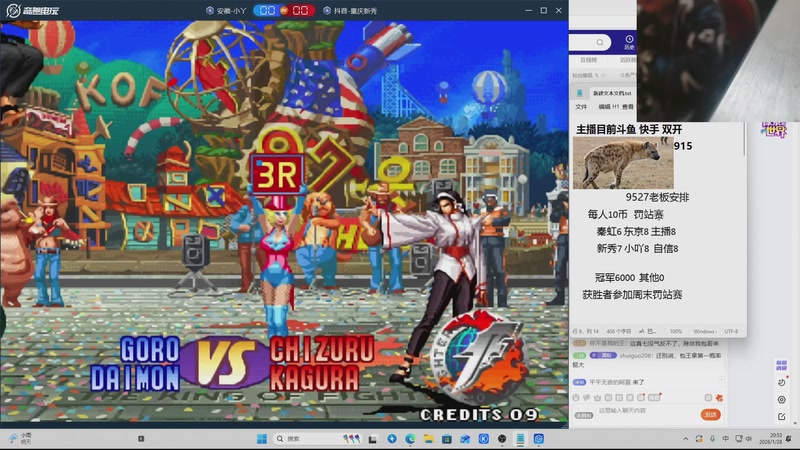The image size is (800, 450).
Task: Click the UTF-8 encoding in Notepad's status bar
Action: tap(731, 331)
